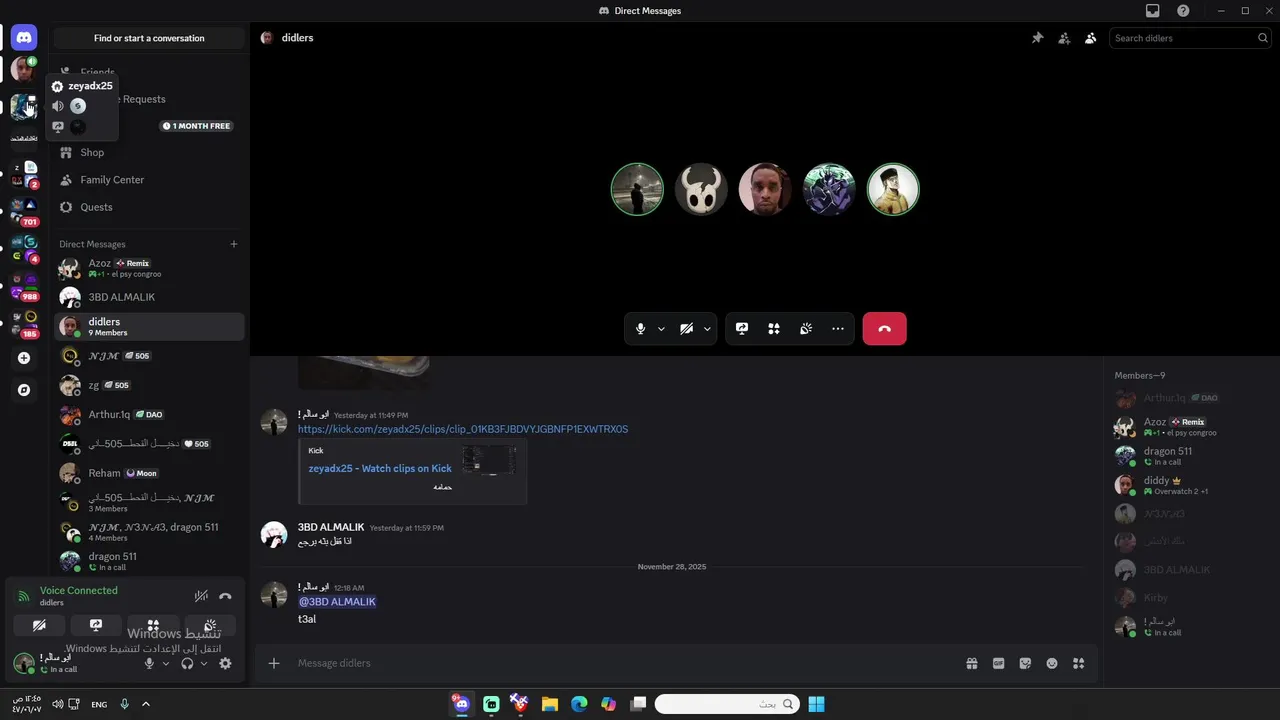The image size is (1280, 720).
Task: Open soundboard in call control bar
Action: point(806,329)
